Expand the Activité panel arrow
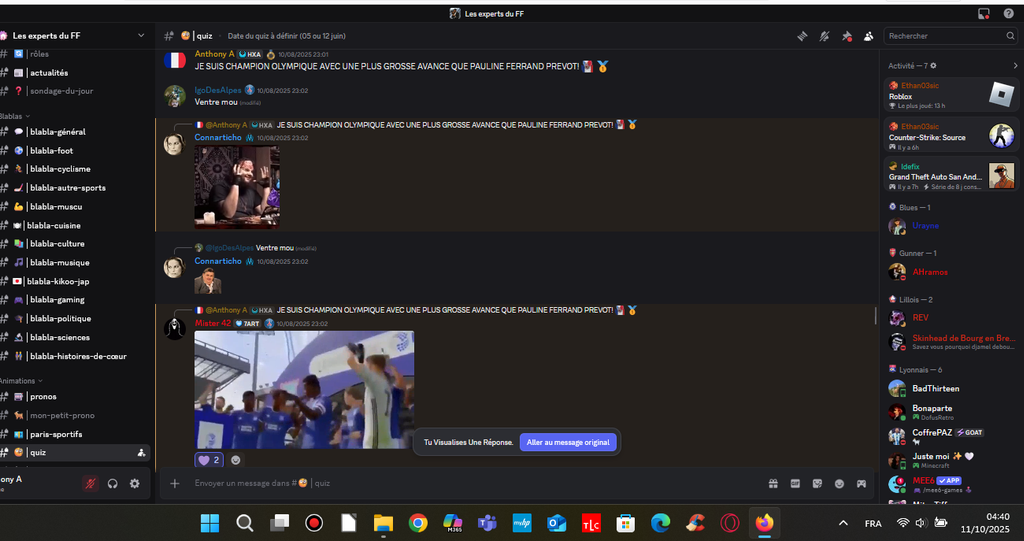Image resolution: width=1024 pixels, height=541 pixels. [1015, 66]
